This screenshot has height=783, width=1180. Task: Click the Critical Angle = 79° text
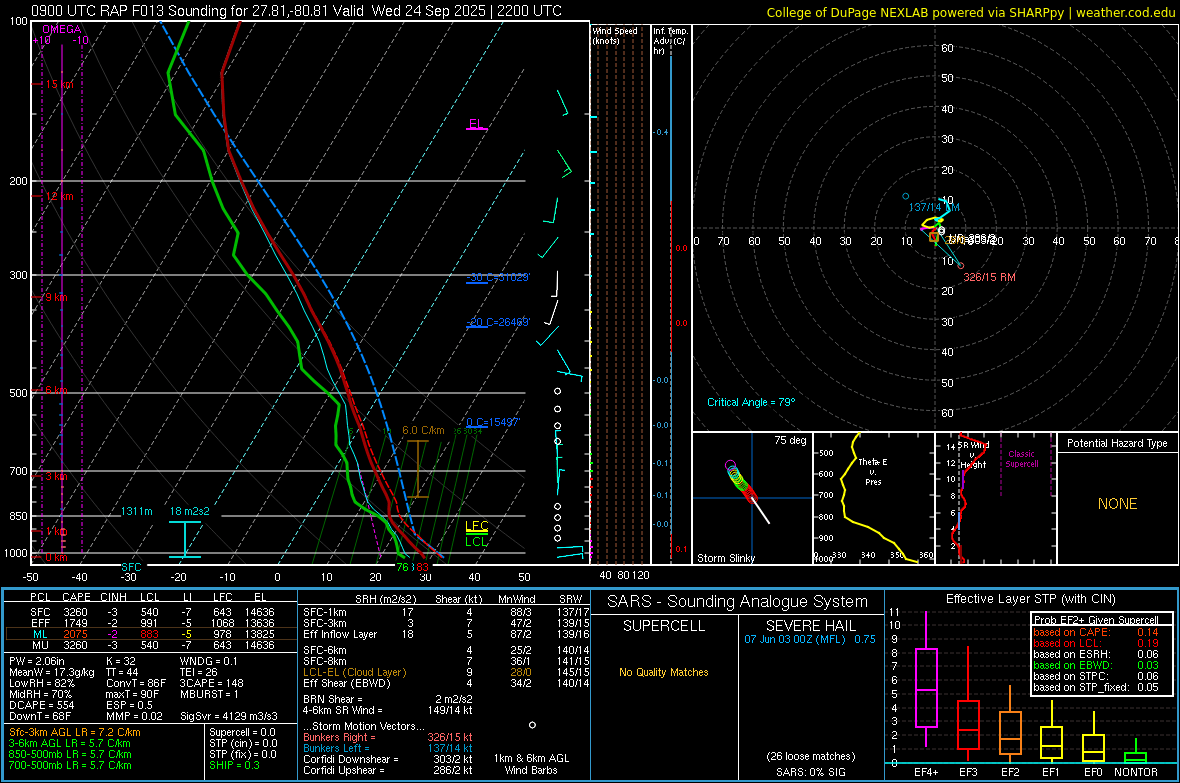[751, 402]
